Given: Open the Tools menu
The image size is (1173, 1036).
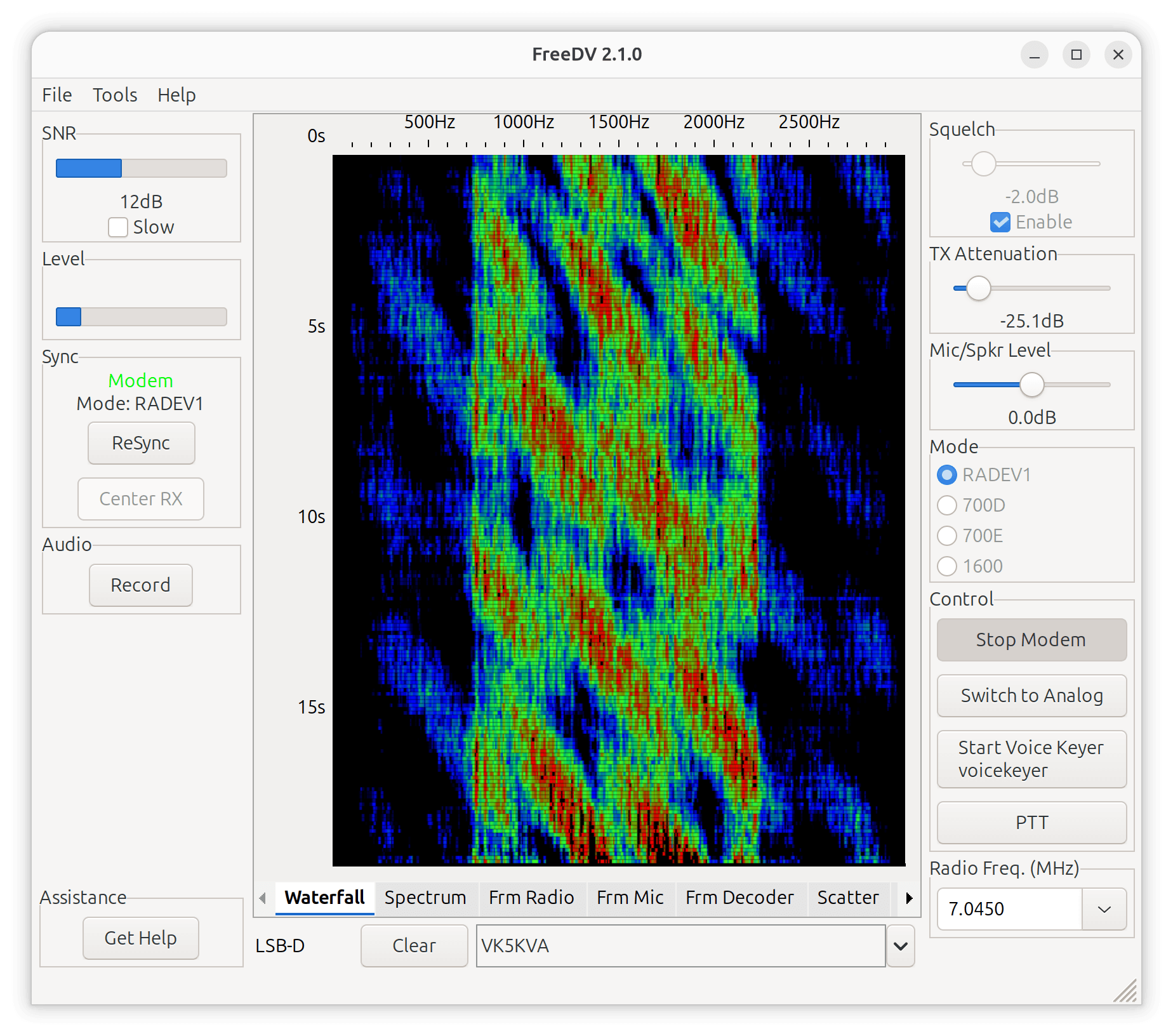Looking at the screenshot, I should pyautogui.click(x=115, y=95).
